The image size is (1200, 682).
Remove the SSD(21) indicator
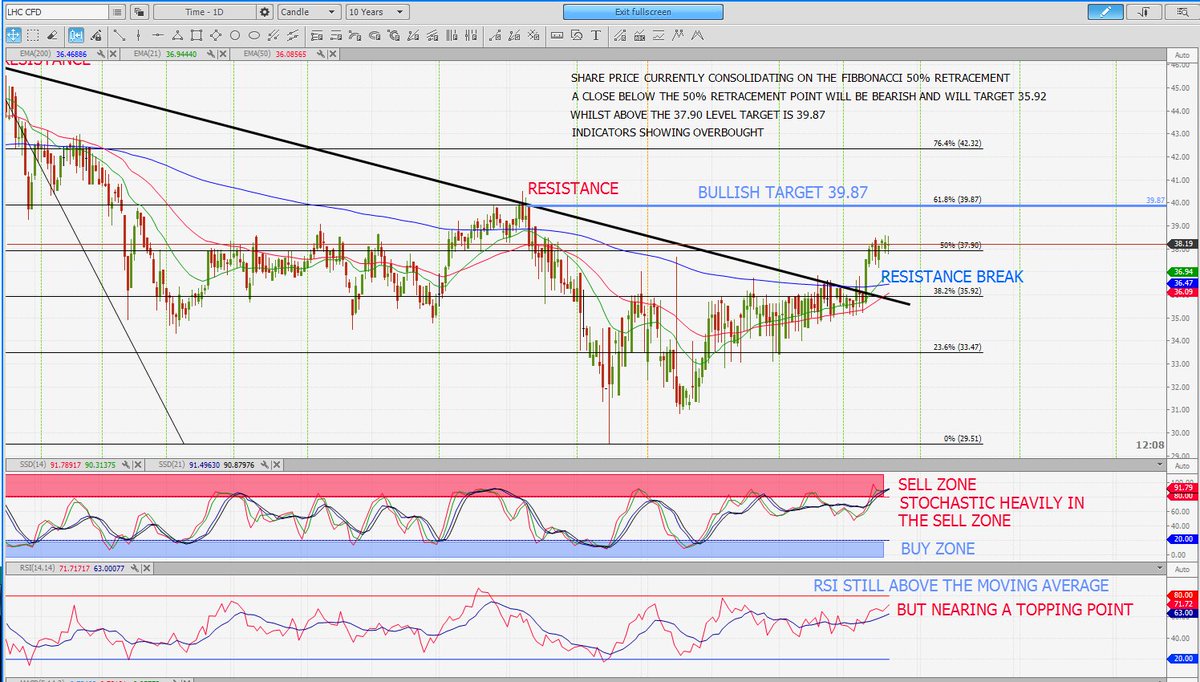coord(277,465)
